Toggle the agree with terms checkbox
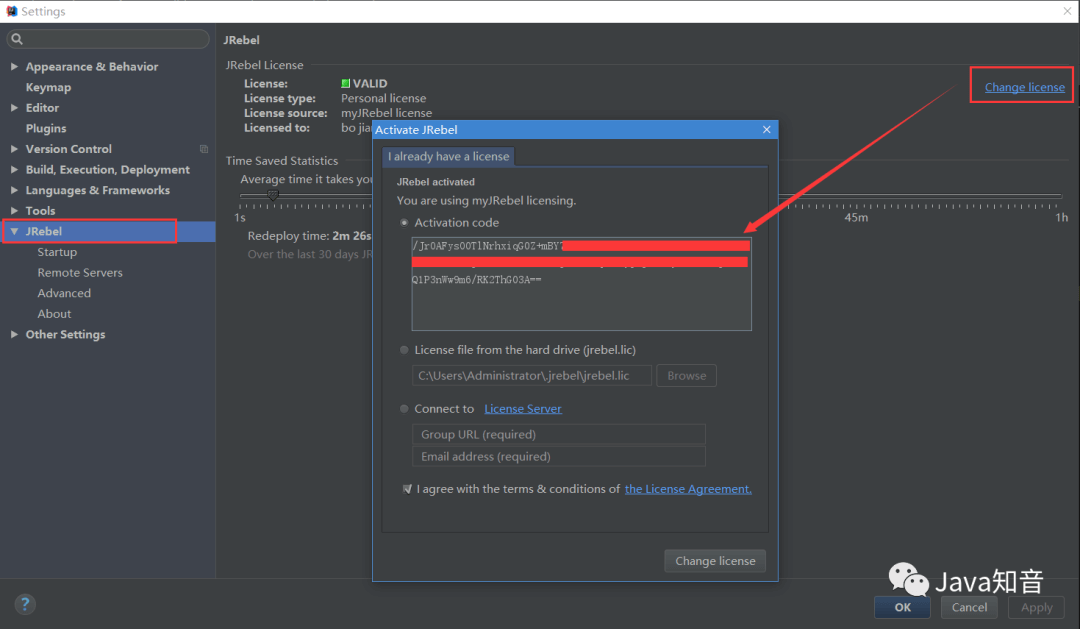1080x629 pixels. [x=407, y=488]
